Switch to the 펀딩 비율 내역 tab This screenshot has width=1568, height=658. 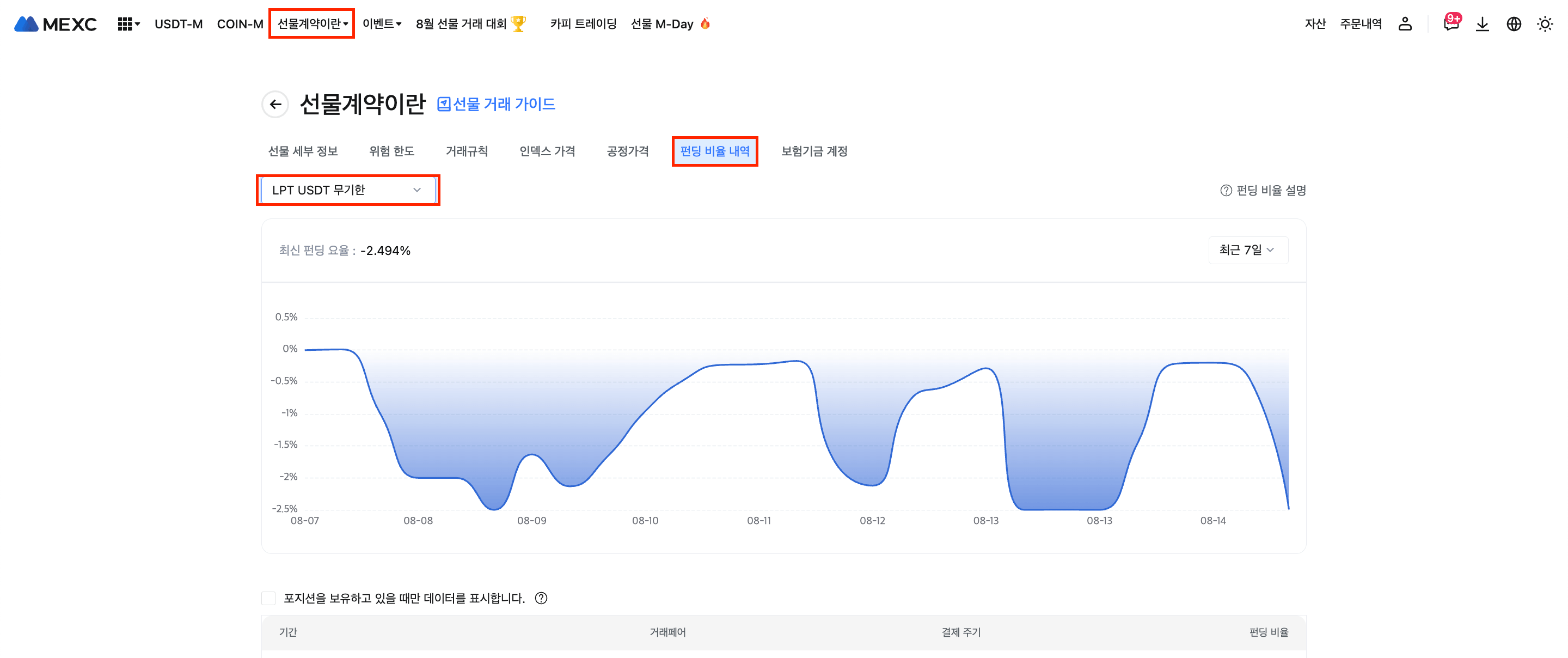[715, 151]
